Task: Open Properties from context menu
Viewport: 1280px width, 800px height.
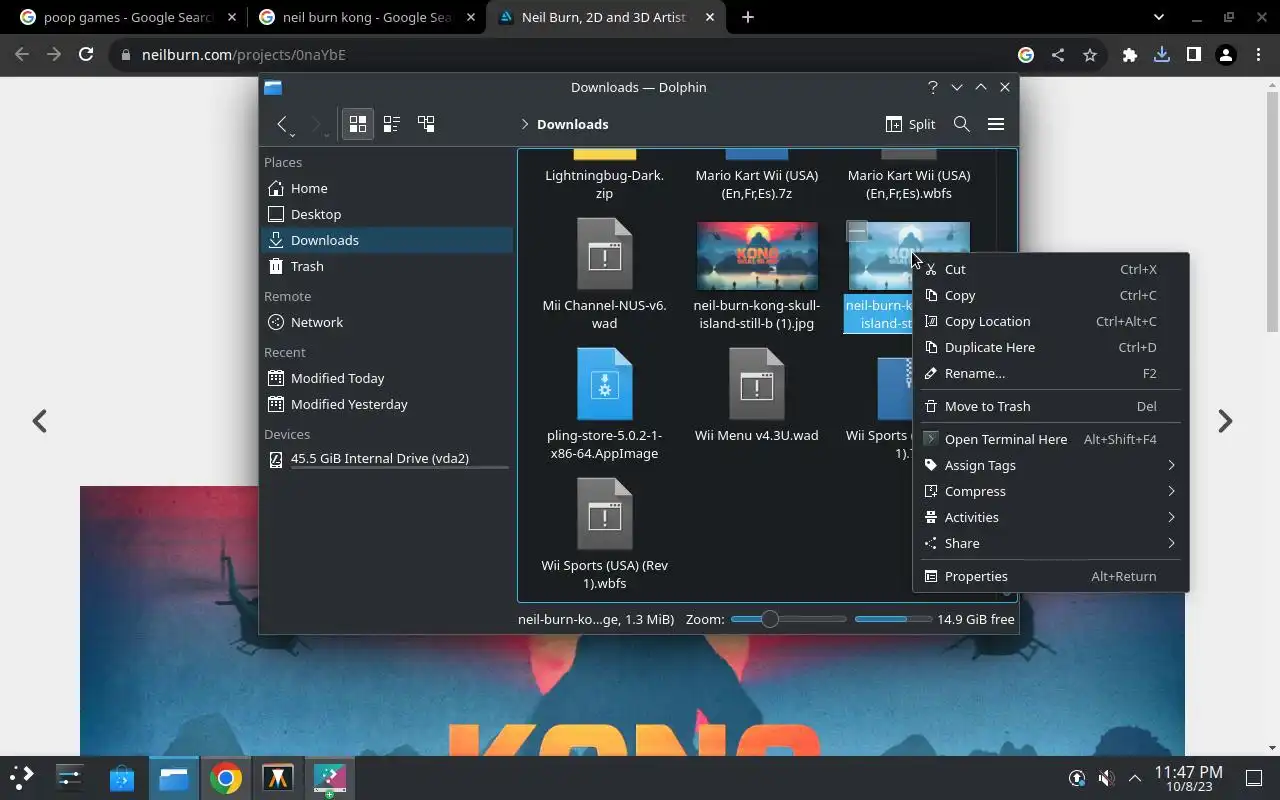Action: point(1050,576)
